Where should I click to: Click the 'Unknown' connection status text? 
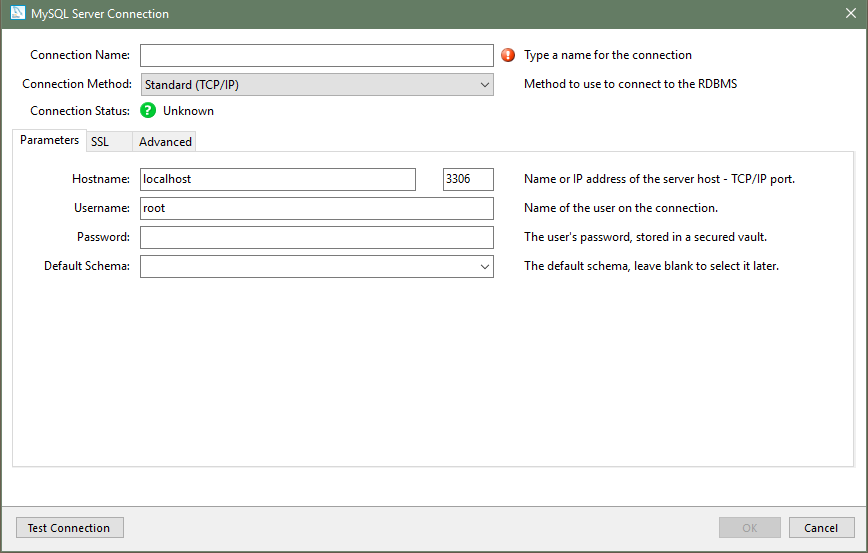click(188, 111)
